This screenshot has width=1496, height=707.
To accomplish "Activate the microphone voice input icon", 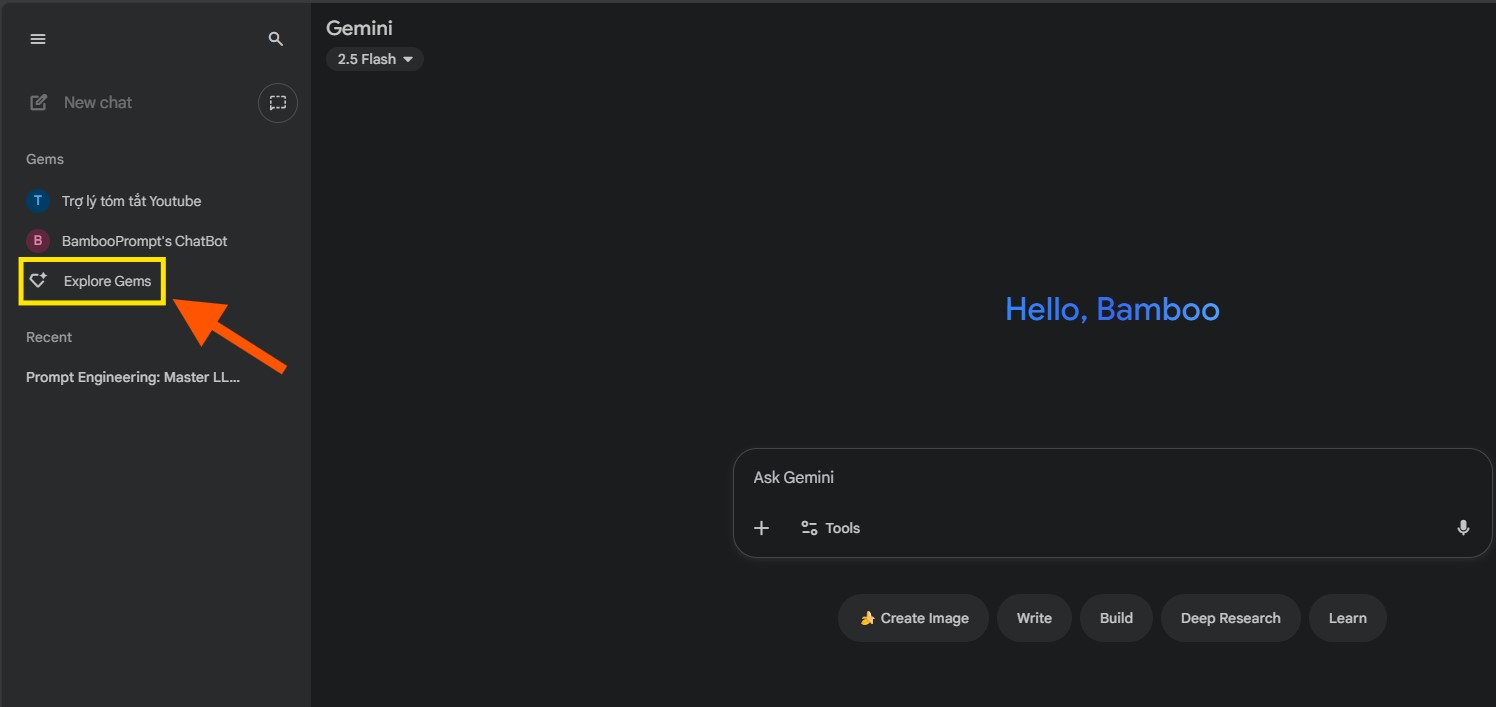I will point(1463,528).
